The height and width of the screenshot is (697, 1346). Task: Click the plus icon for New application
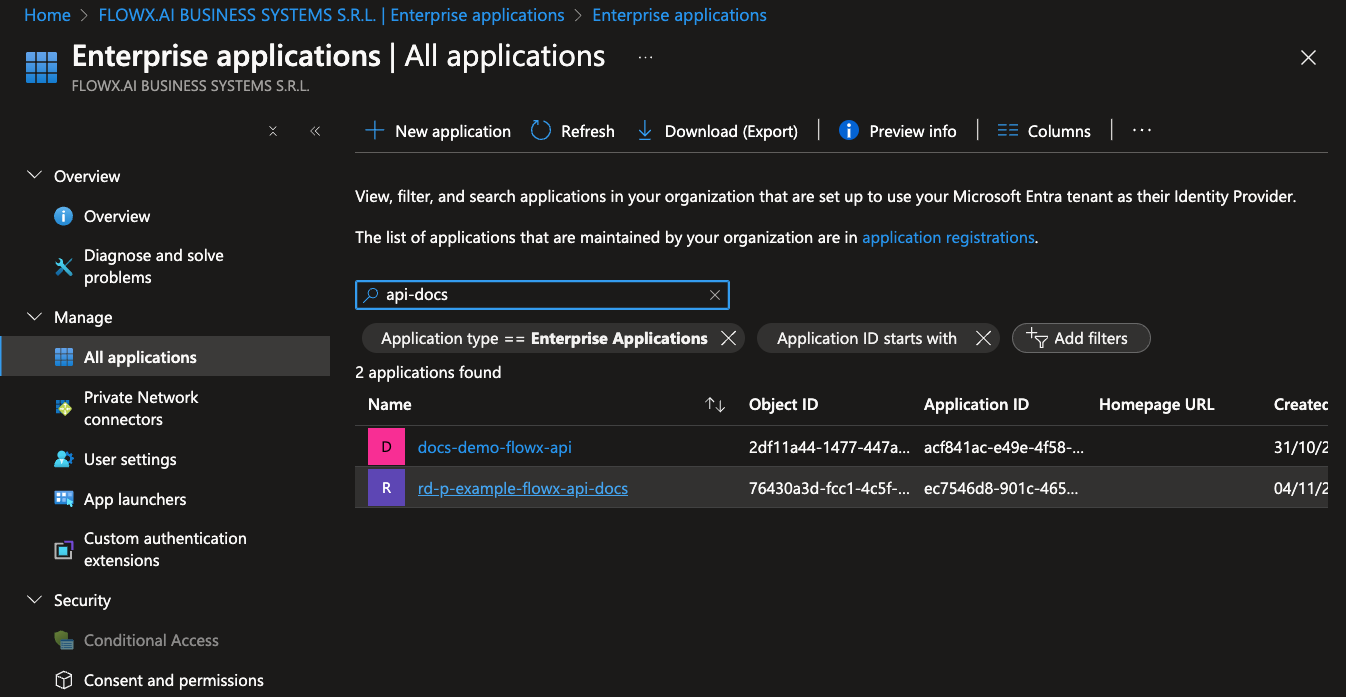click(x=374, y=131)
